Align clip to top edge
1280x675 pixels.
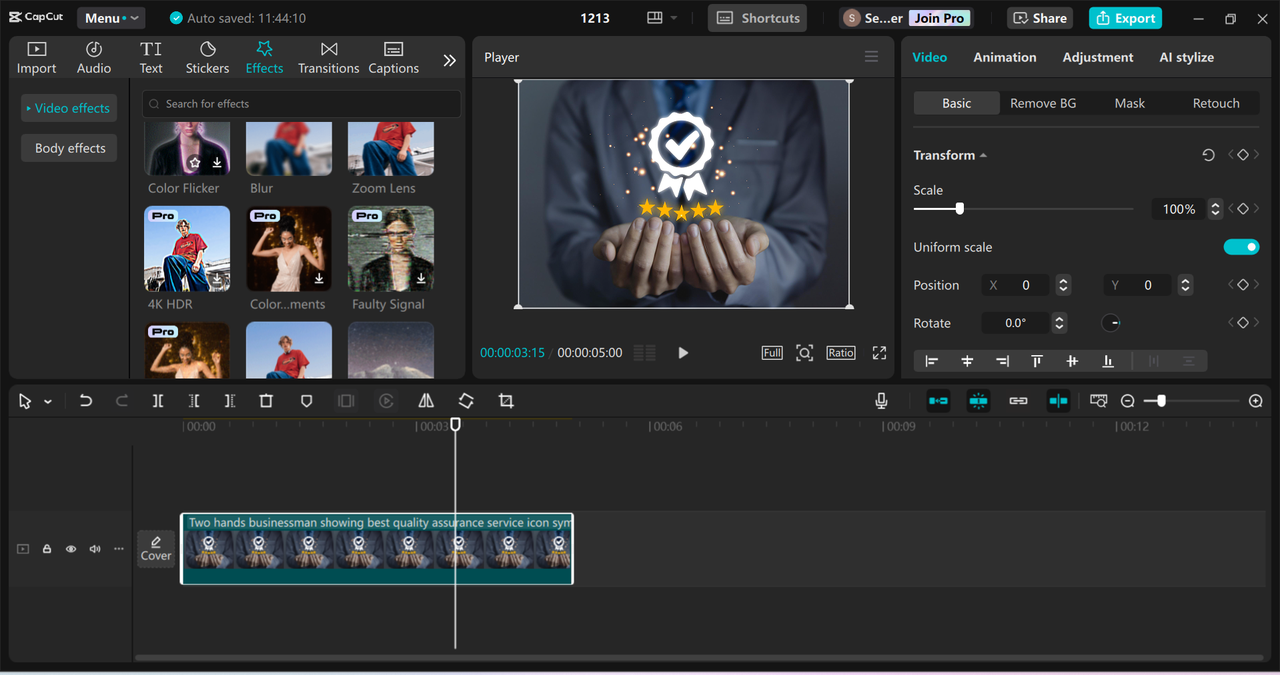click(1037, 361)
